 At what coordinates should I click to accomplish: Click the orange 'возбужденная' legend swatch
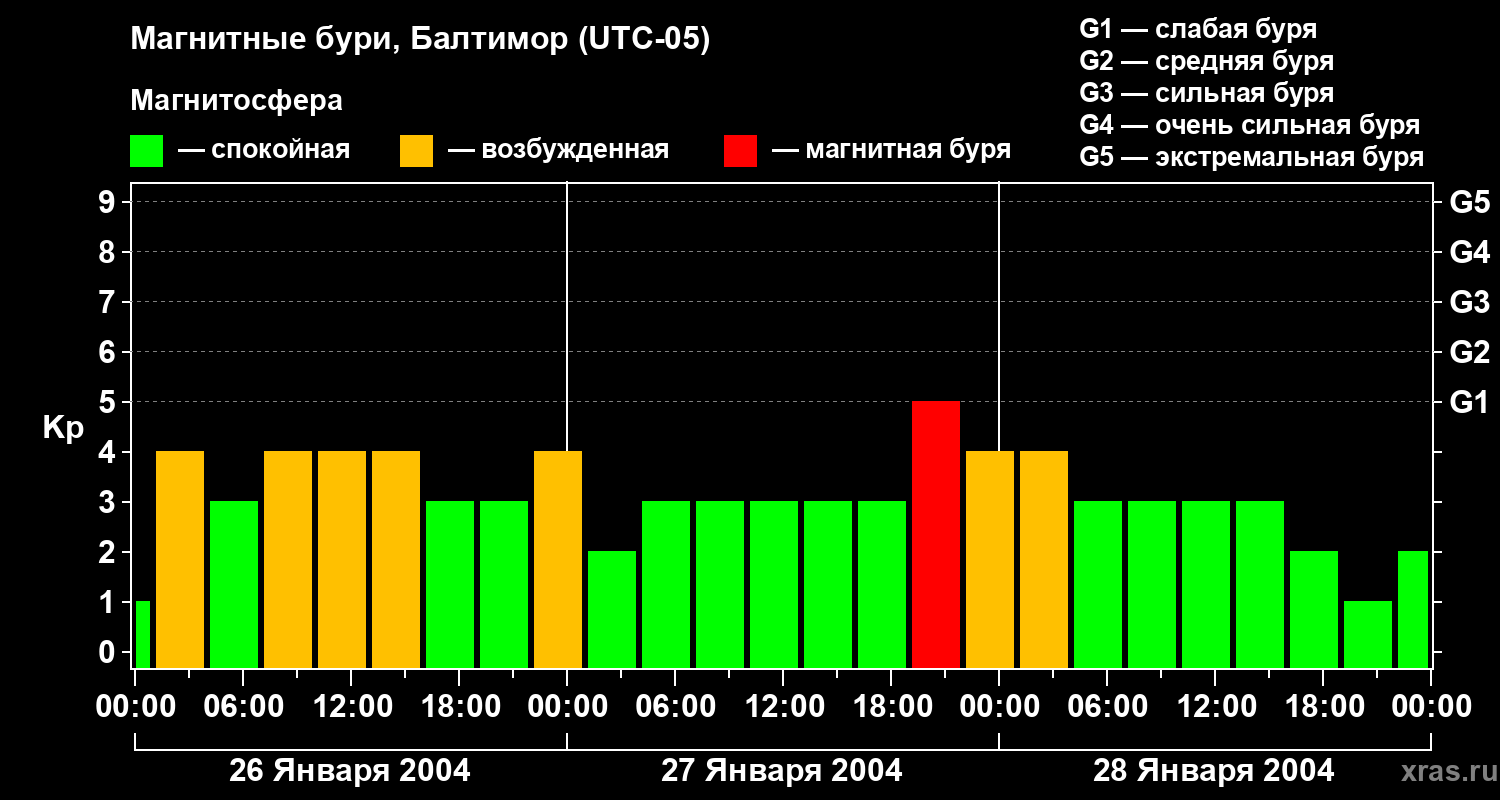tap(416, 151)
